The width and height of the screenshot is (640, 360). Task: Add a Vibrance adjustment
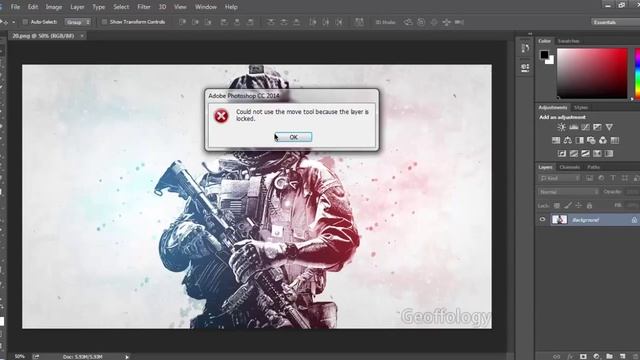609,127
